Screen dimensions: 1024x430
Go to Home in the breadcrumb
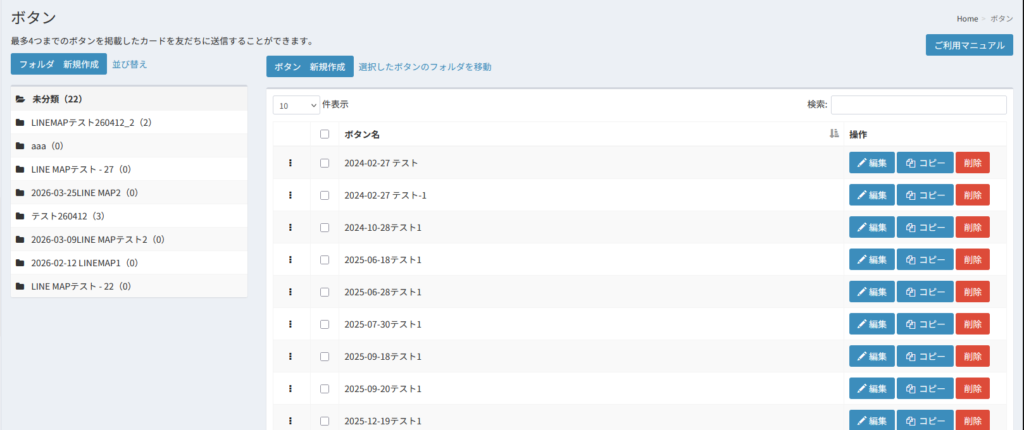(x=966, y=19)
